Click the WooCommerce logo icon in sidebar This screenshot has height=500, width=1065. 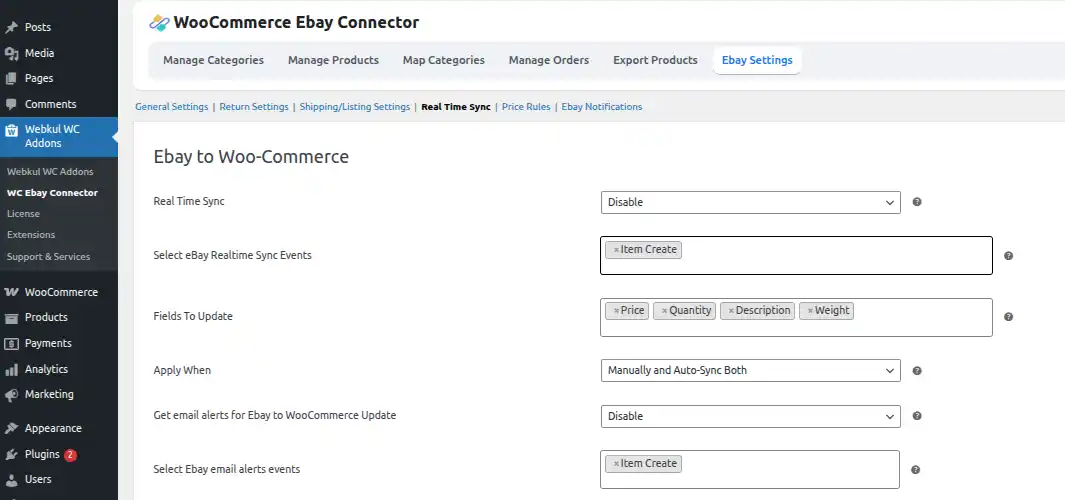click(x=12, y=292)
